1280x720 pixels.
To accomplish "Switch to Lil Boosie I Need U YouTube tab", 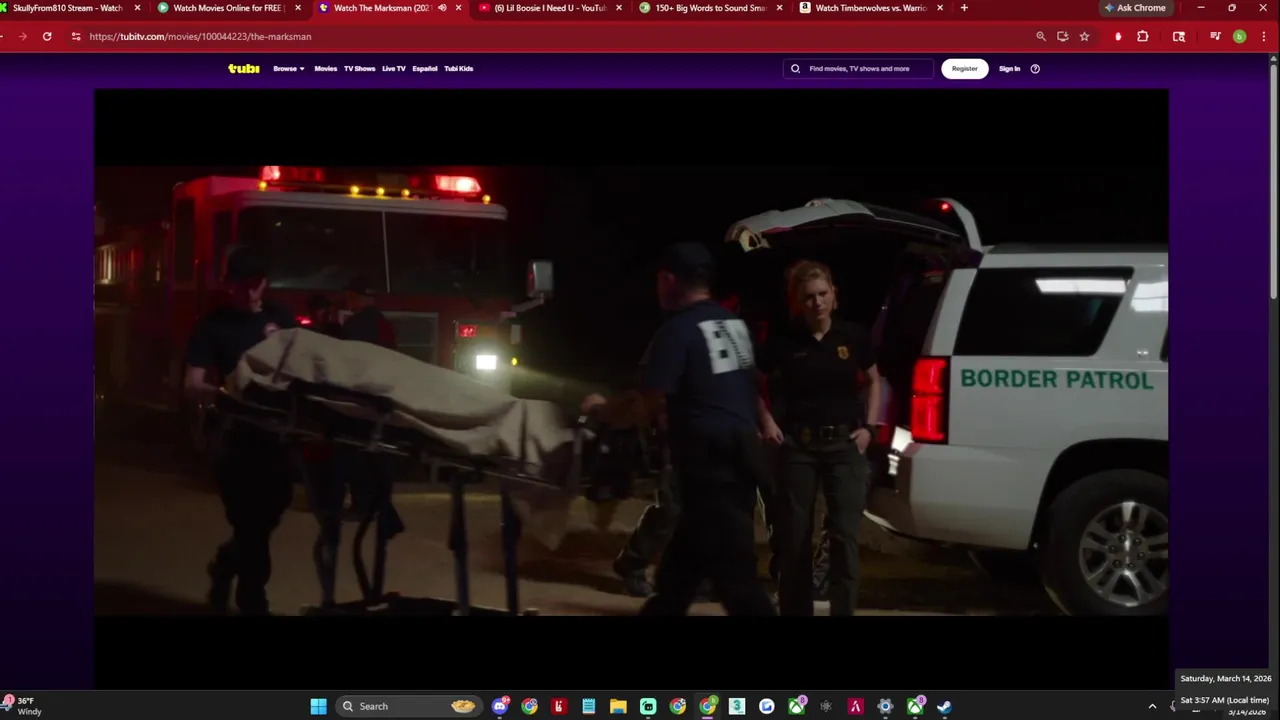I will pyautogui.click(x=550, y=8).
